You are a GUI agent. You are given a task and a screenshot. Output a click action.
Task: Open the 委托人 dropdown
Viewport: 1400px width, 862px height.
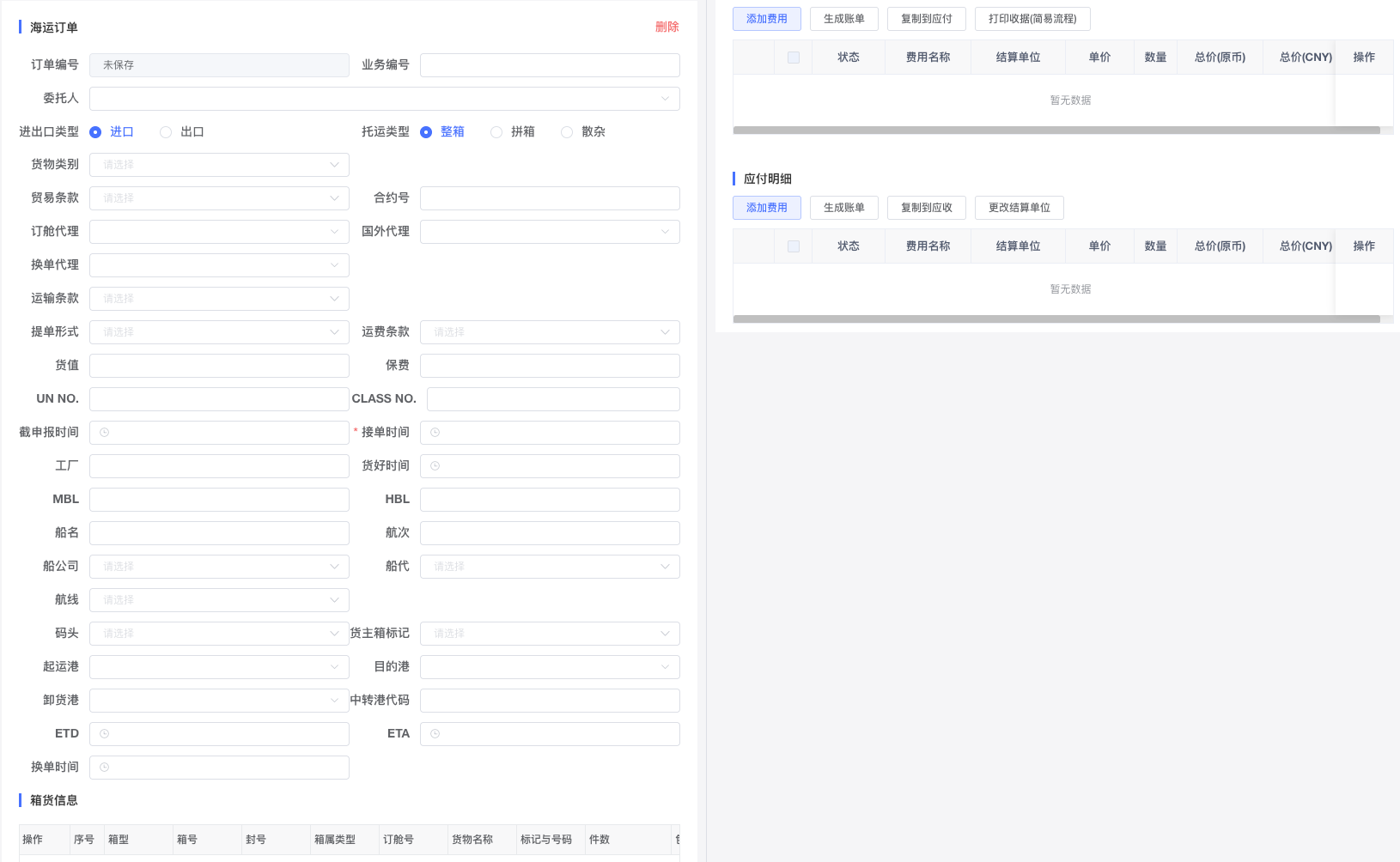[384, 99]
